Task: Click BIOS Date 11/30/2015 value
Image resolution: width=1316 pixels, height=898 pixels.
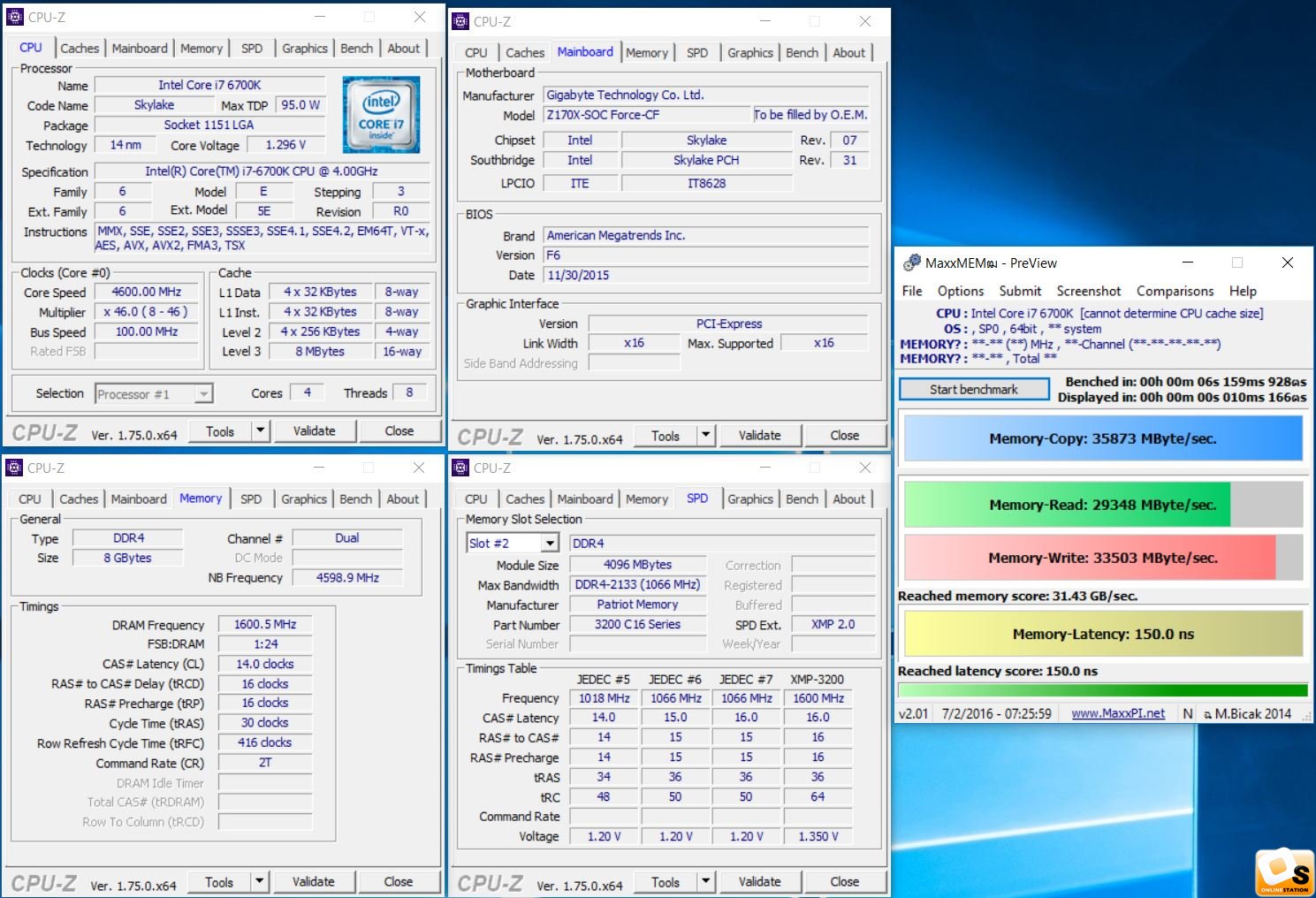Action: coord(706,275)
